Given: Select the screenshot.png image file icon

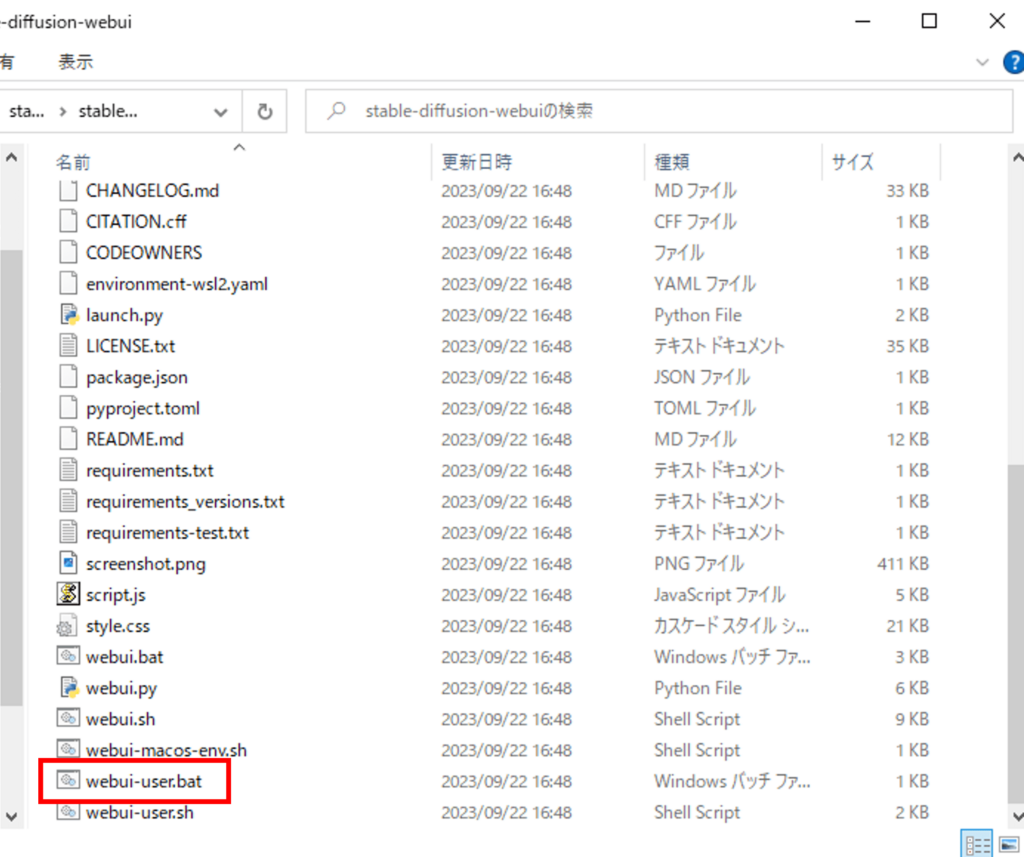Looking at the screenshot, I should pyautogui.click(x=68, y=564).
